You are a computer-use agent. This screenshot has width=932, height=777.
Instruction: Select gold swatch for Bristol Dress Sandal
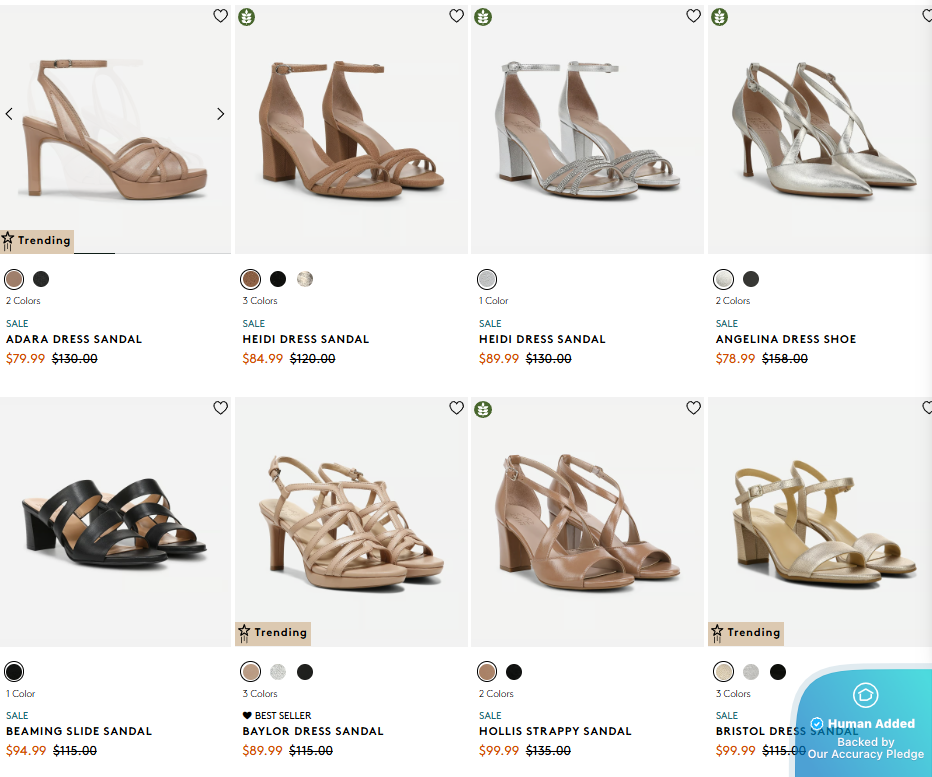[x=724, y=672]
